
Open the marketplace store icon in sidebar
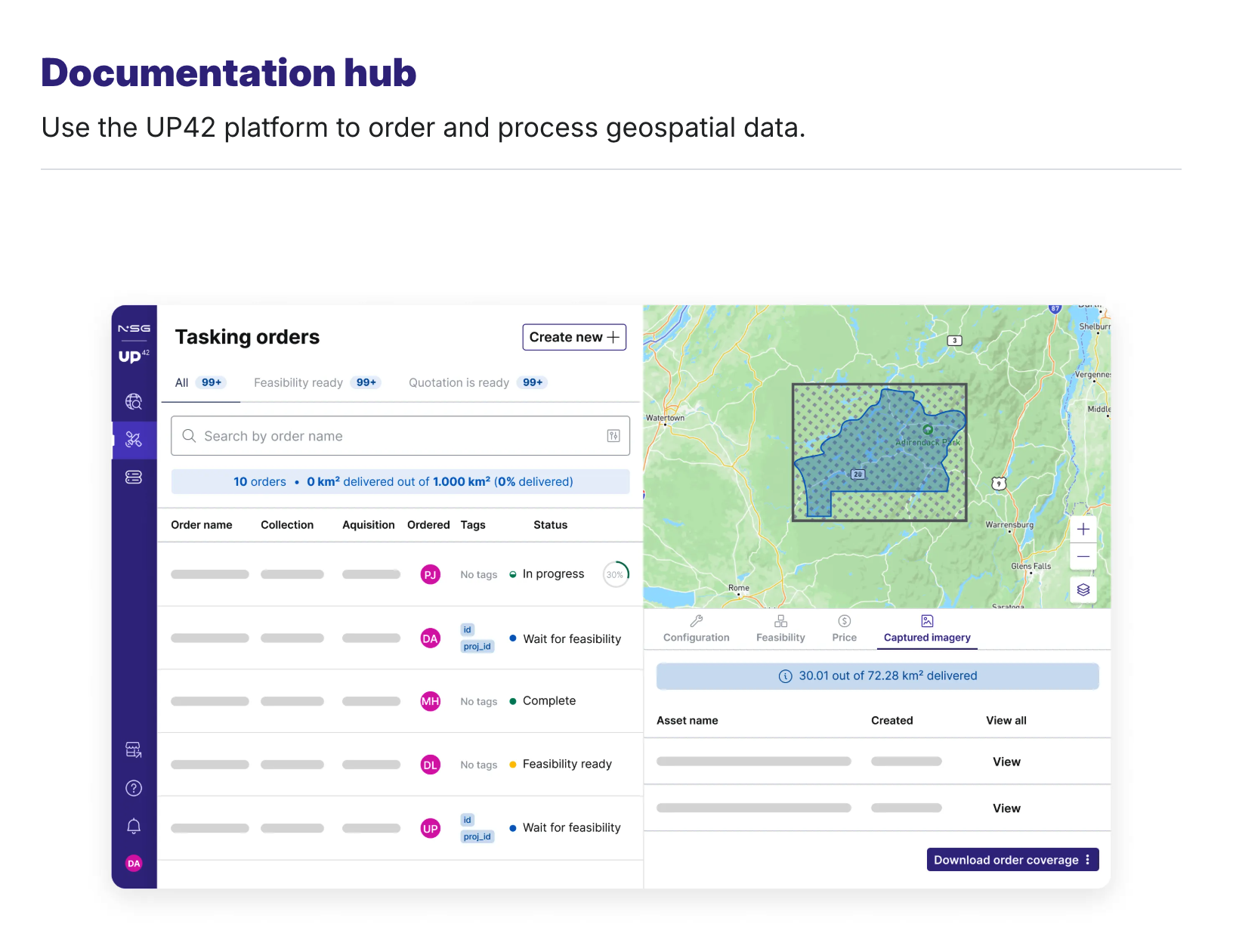(134, 750)
